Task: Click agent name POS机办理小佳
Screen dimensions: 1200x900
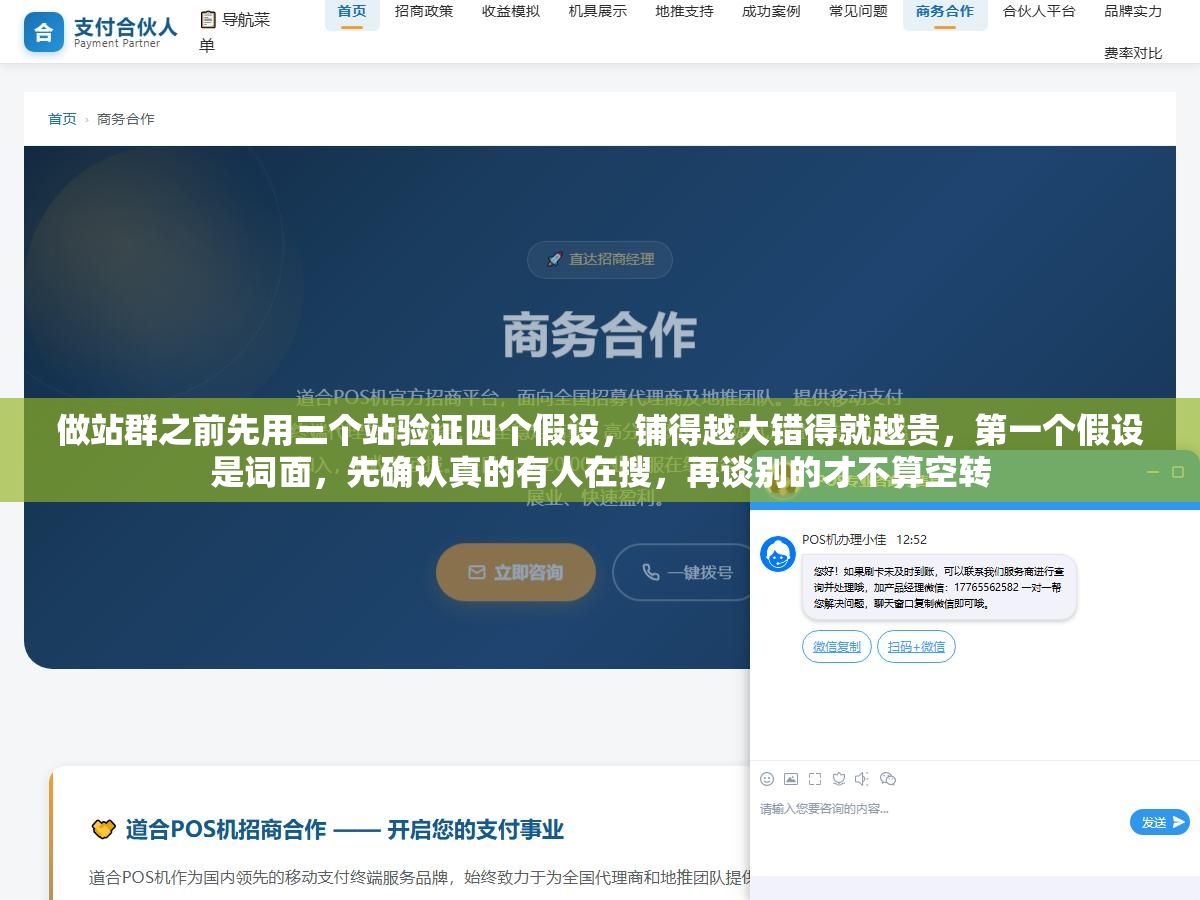Action: (x=844, y=539)
